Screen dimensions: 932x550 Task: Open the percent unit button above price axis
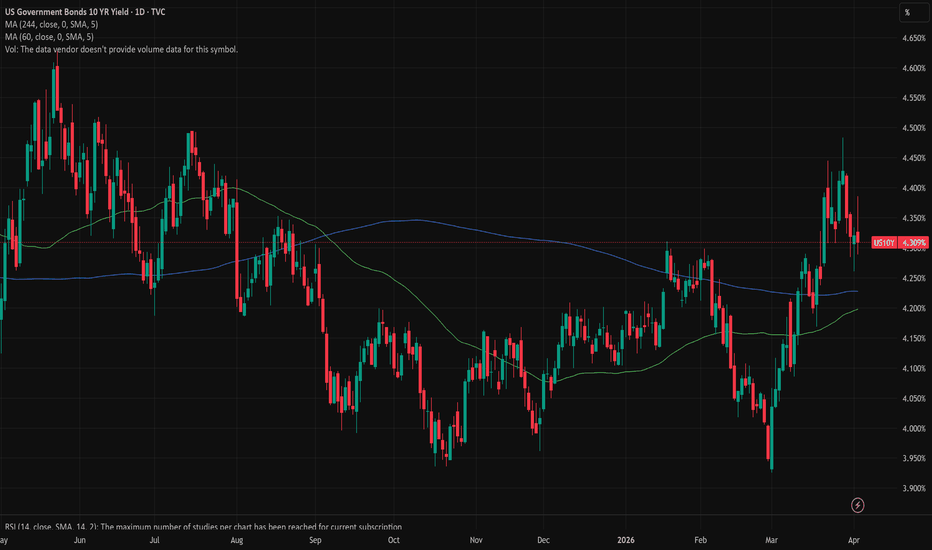pyautogui.click(x=906, y=13)
